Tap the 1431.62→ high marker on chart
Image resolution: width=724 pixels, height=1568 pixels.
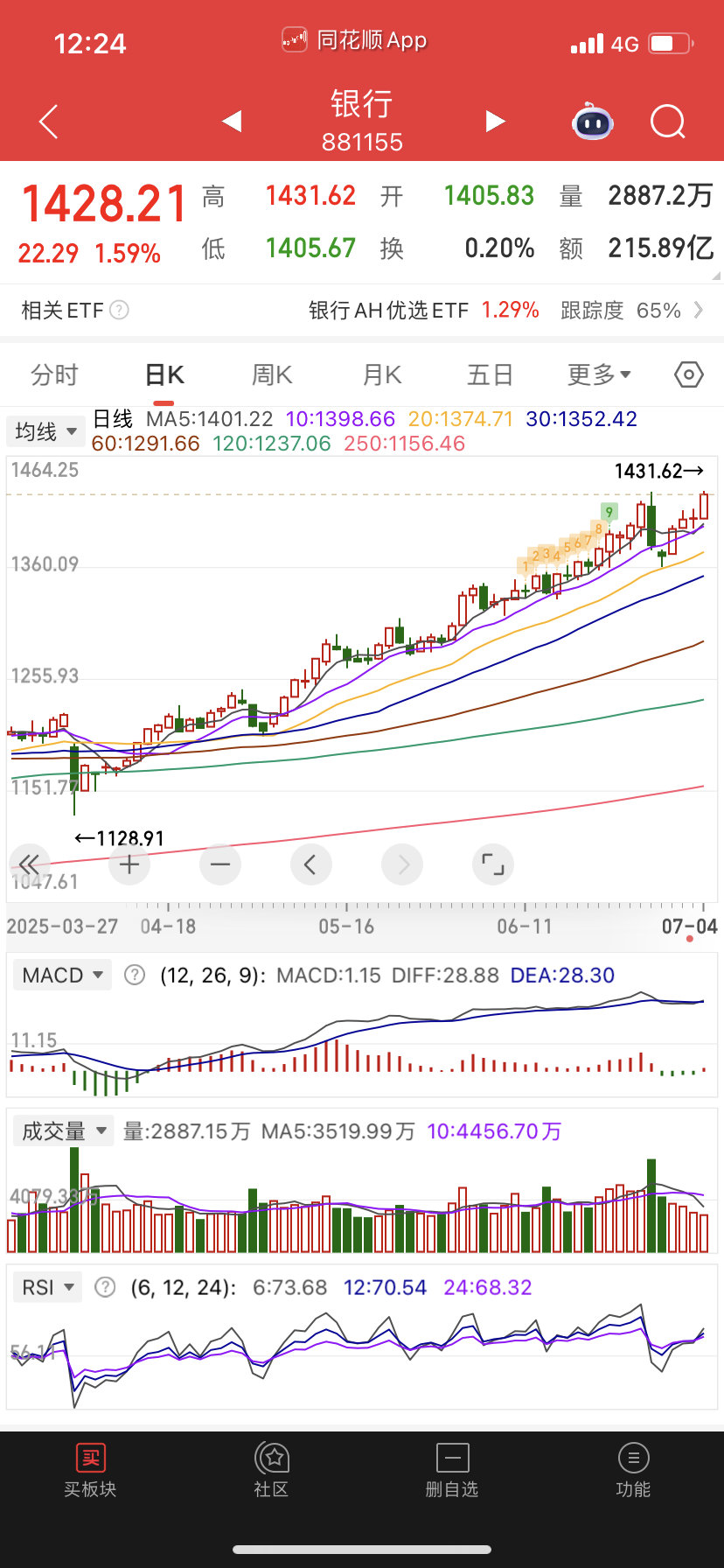pos(658,471)
